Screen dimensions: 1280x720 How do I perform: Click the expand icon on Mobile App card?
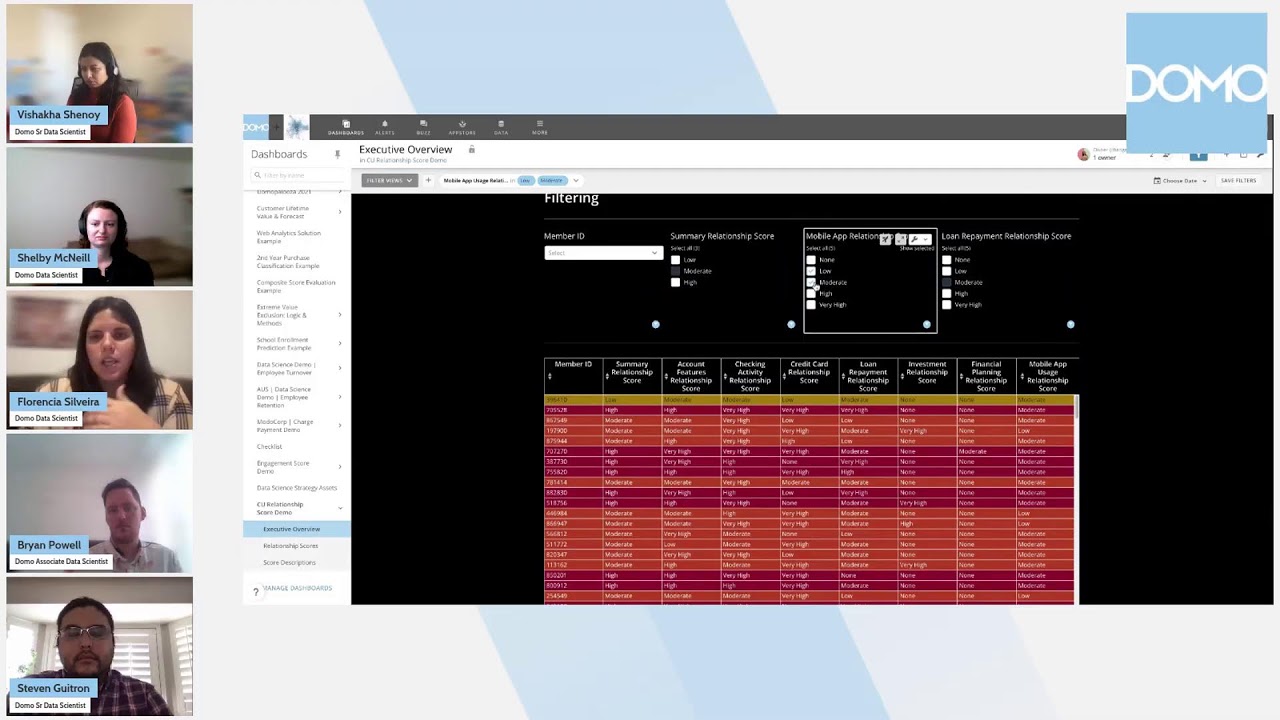coord(900,239)
